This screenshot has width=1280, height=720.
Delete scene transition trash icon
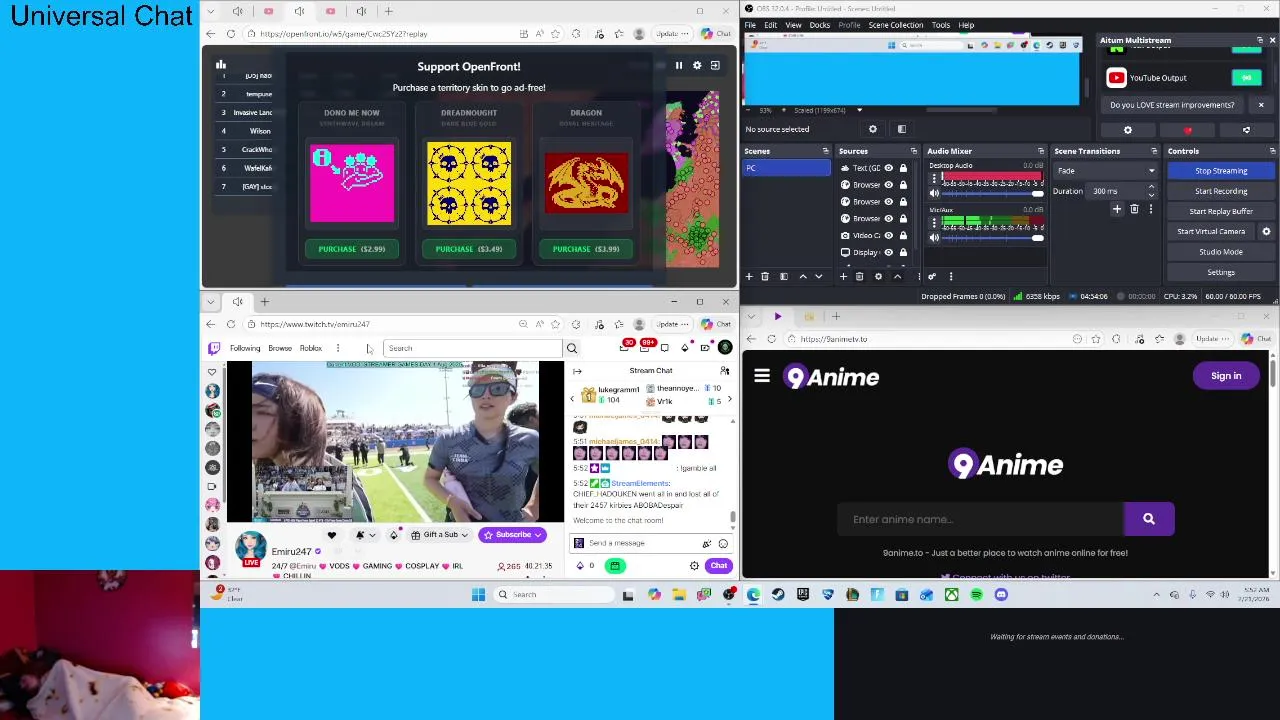(1134, 210)
